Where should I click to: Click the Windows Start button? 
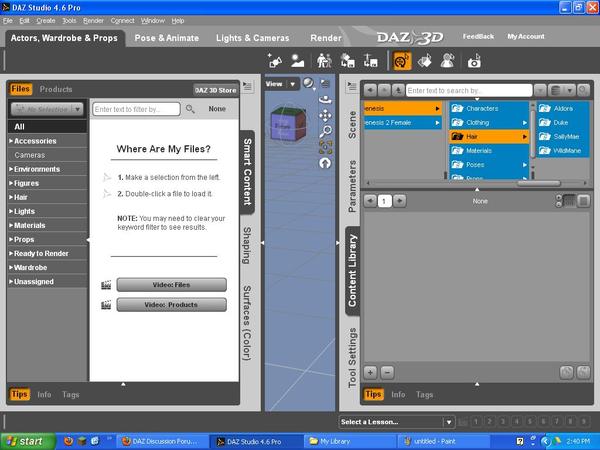click(27, 441)
